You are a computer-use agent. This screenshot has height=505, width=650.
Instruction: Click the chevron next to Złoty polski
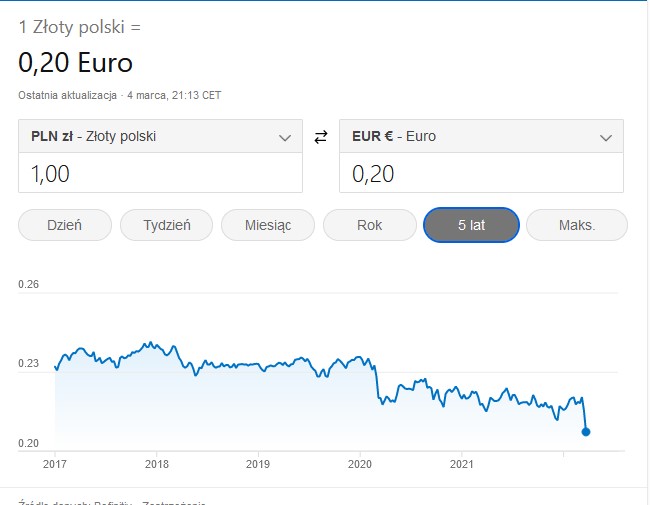pyautogui.click(x=285, y=137)
